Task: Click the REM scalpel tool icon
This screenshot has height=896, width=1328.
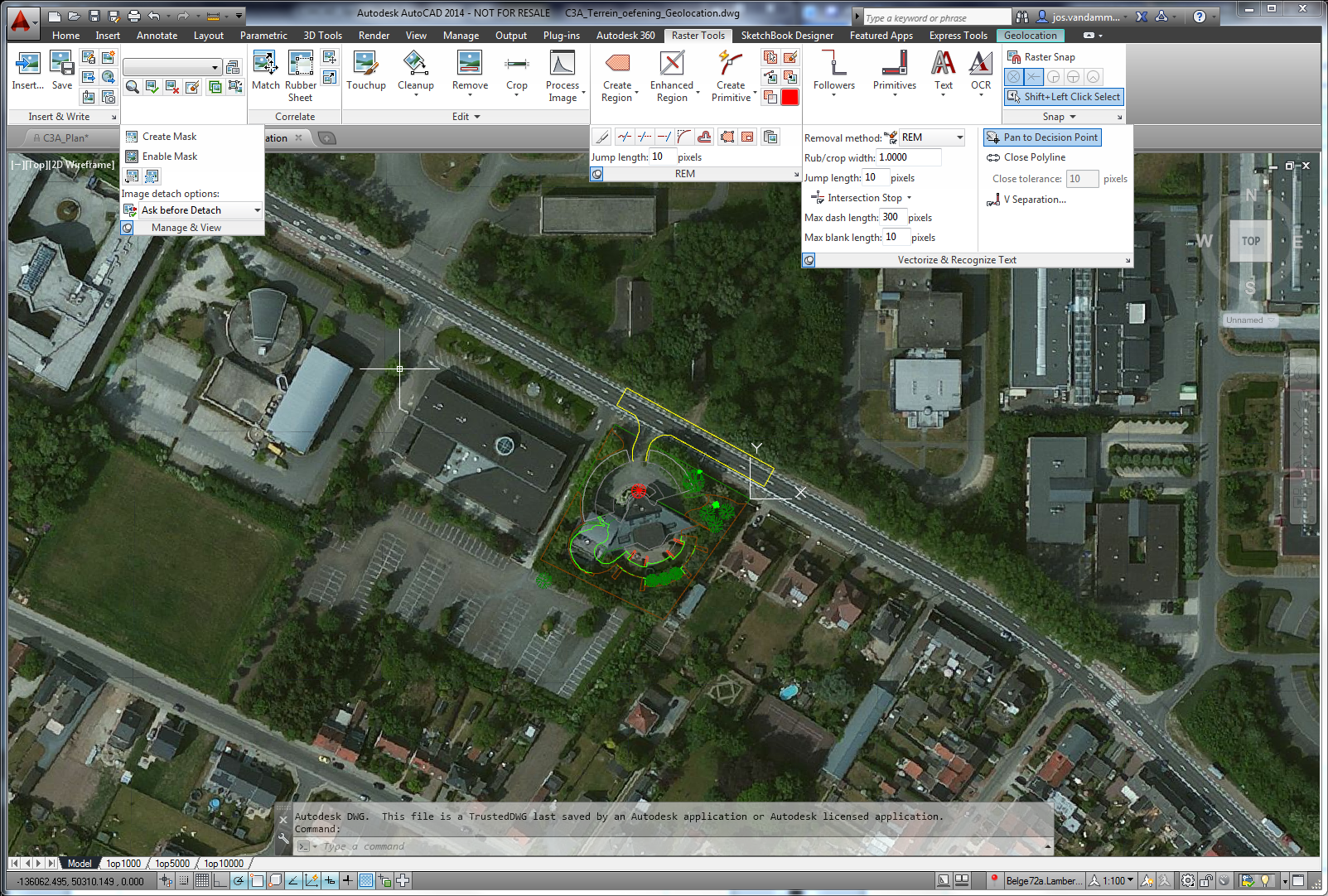Action: 603,137
